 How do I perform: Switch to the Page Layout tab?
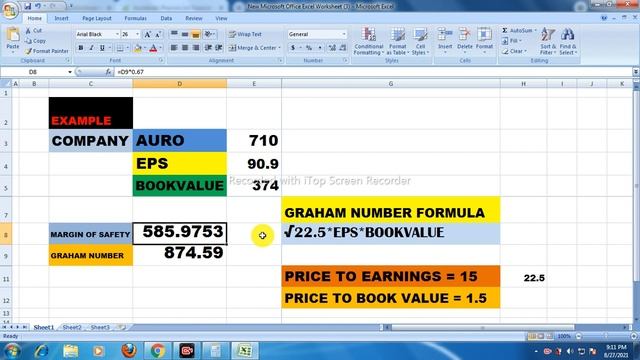[97, 18]
